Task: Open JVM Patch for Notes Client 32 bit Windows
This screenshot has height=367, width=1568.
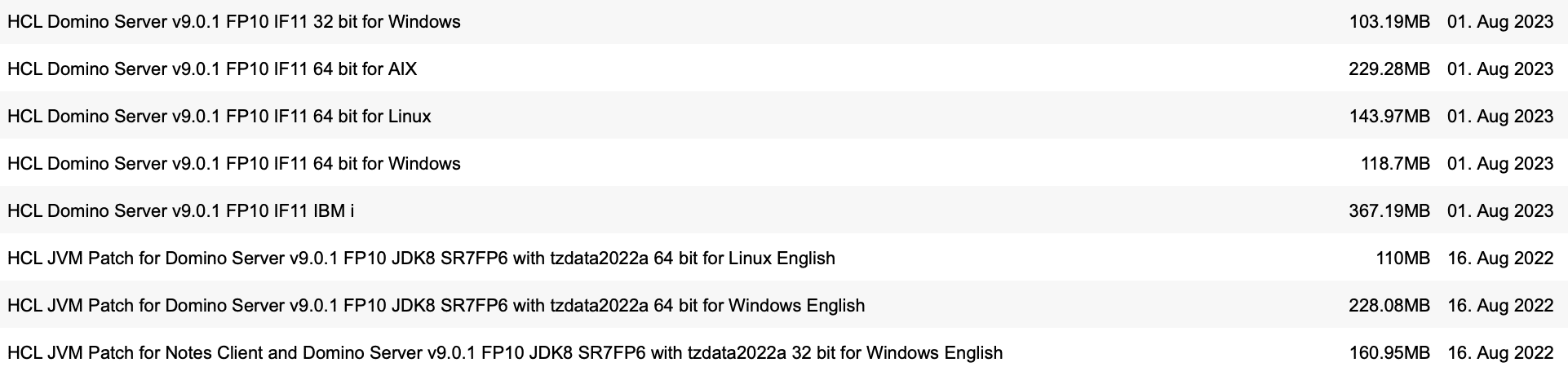Action: (505, 353)
